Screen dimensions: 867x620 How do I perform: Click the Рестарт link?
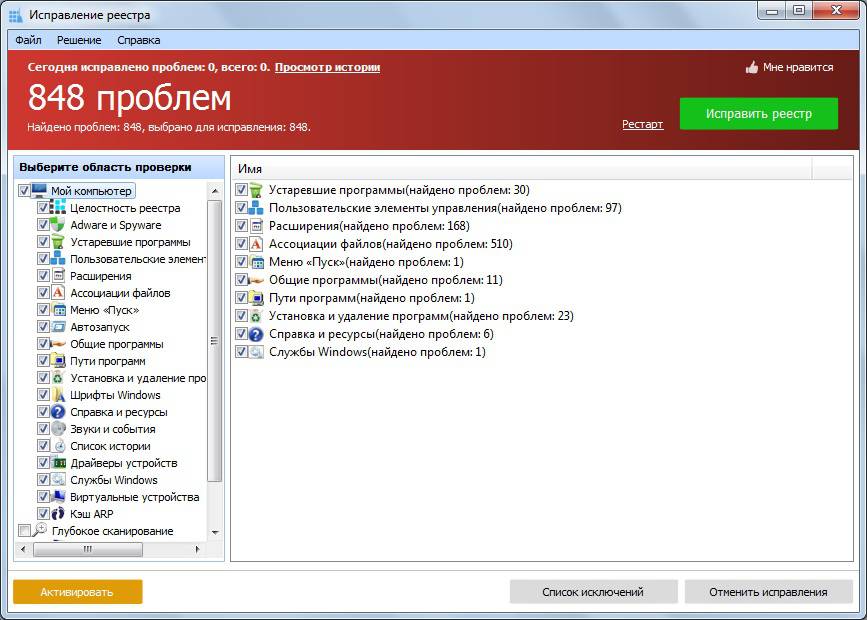coord(643,124)
